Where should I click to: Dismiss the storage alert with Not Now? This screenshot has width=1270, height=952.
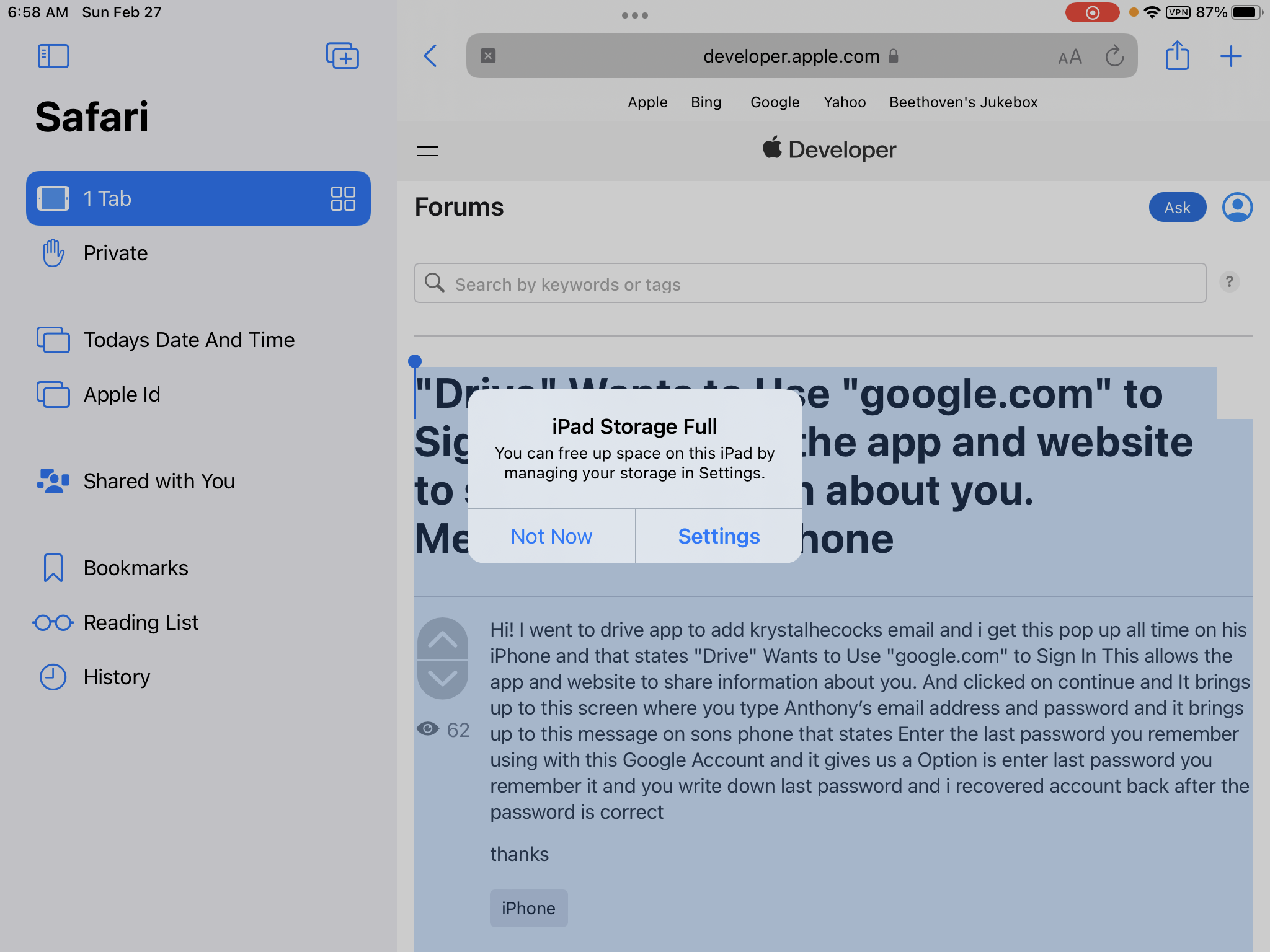click(551, 536)
